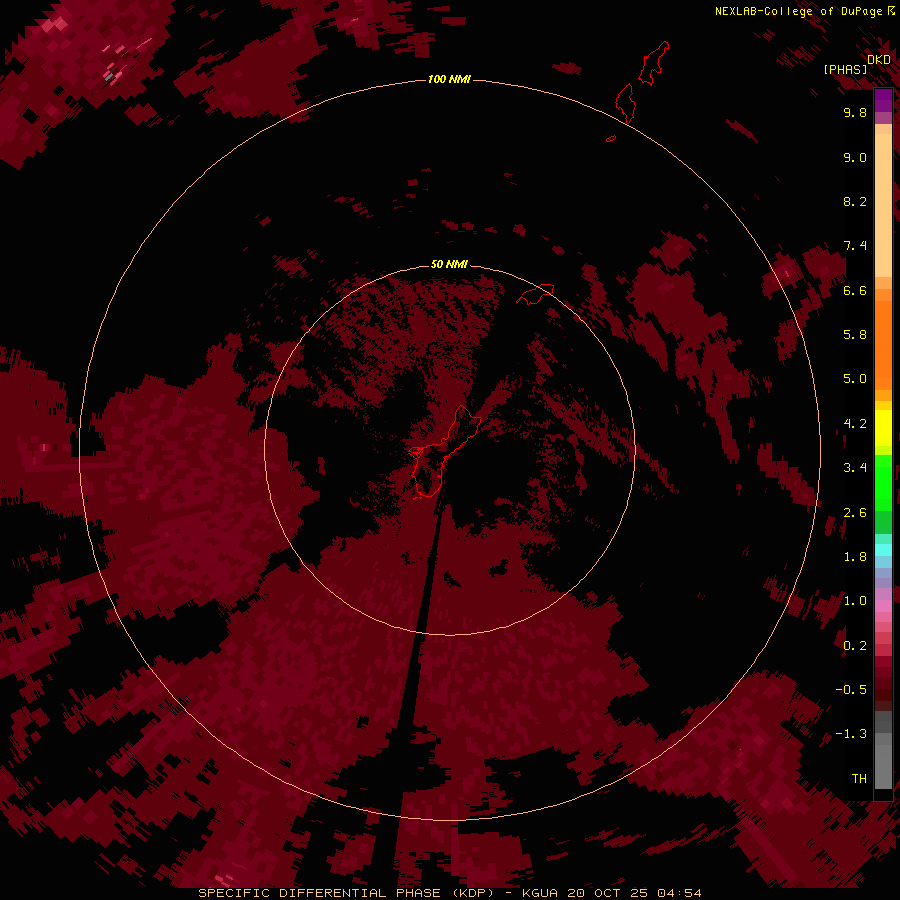Pick the gray segment near TH
The width and height of the screenshot is (900, 900).
[883, 766]
